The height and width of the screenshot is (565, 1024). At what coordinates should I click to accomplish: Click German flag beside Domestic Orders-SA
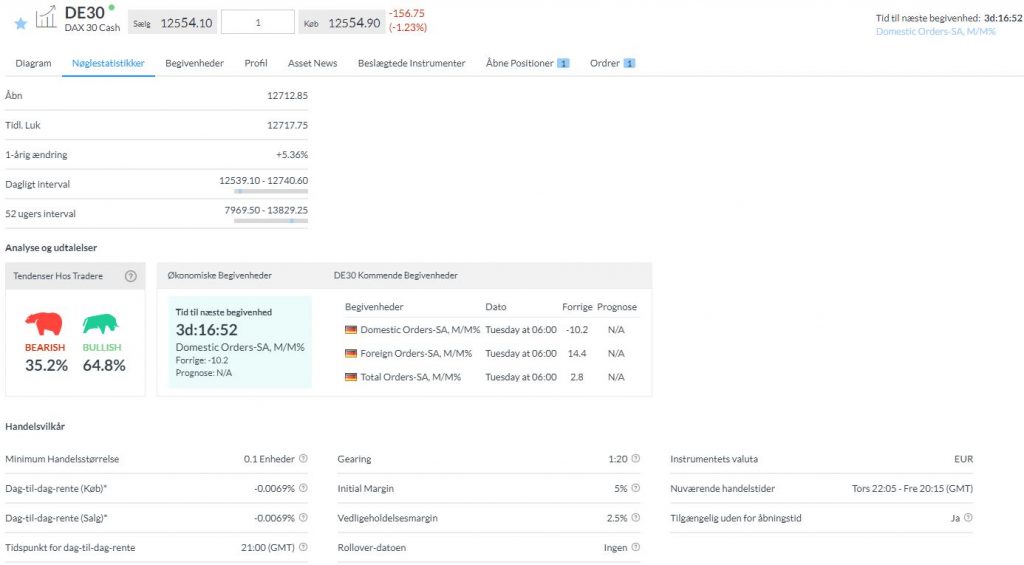351,330
